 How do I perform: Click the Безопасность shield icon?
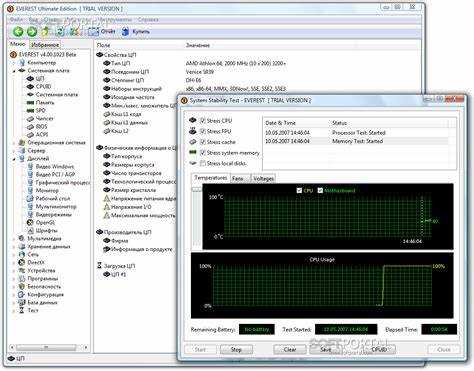[22, 287]
